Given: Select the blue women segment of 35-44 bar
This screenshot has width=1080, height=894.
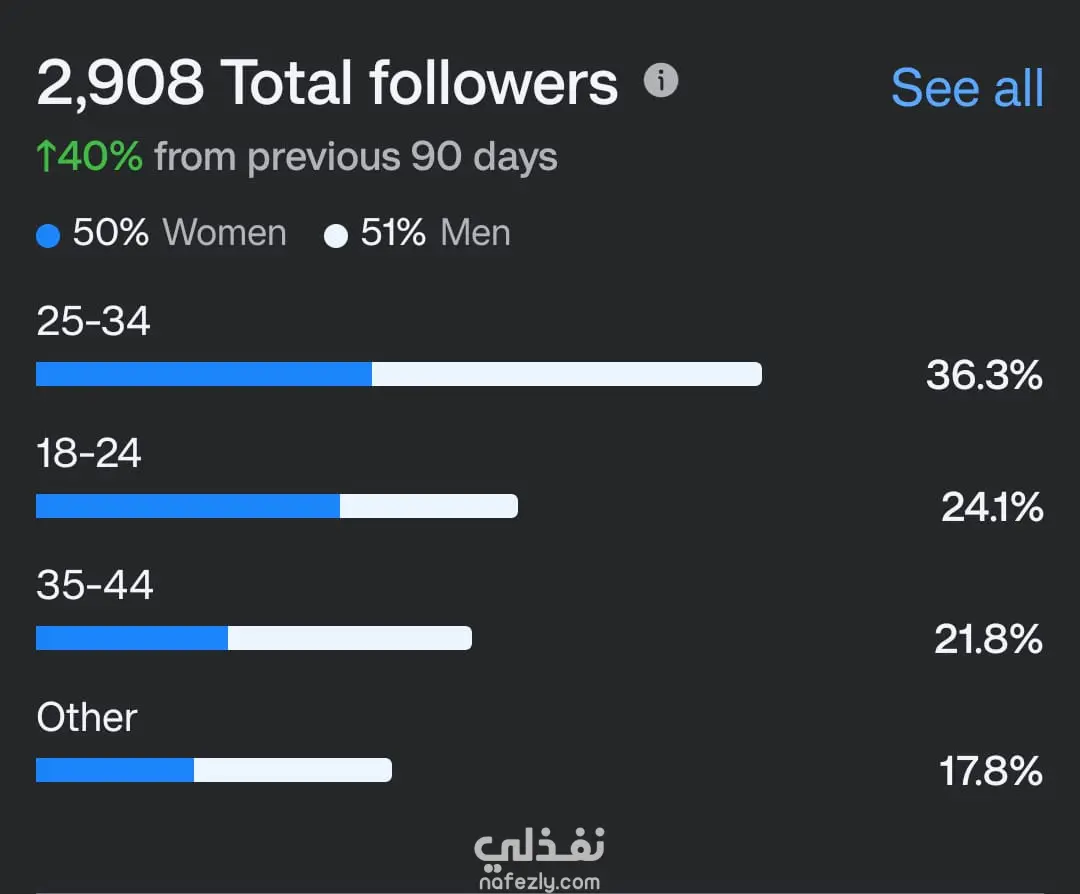Looking at the screenshot, I should pos(132,638).
